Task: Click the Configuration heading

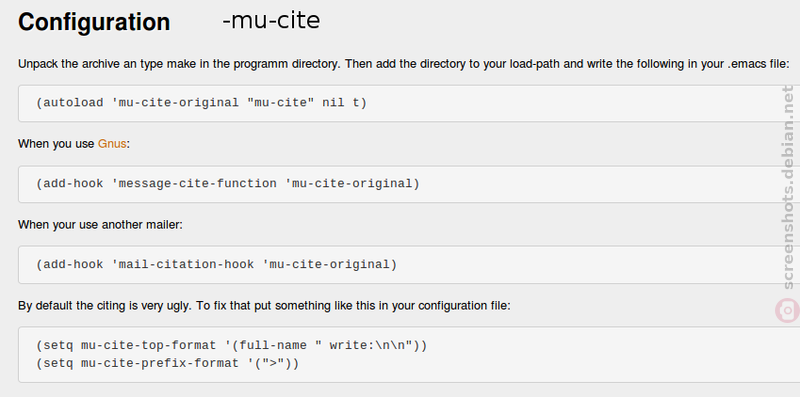Action: (94, 22)
